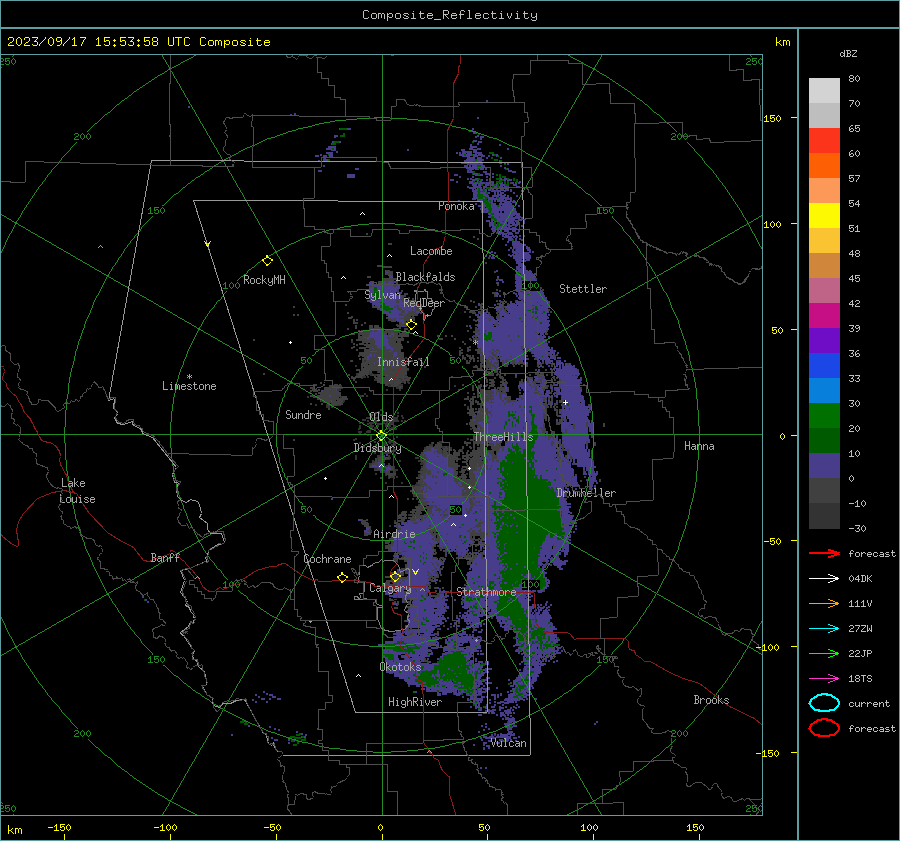Click the Brooks town label
Screen dimensions: 900x841
711,700
